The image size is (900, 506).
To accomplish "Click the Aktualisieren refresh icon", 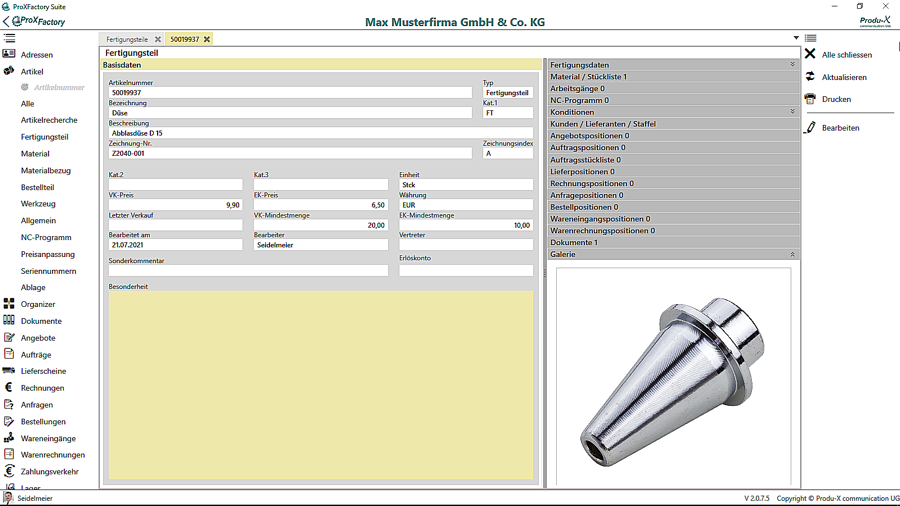I will click(x=810, y=77).
